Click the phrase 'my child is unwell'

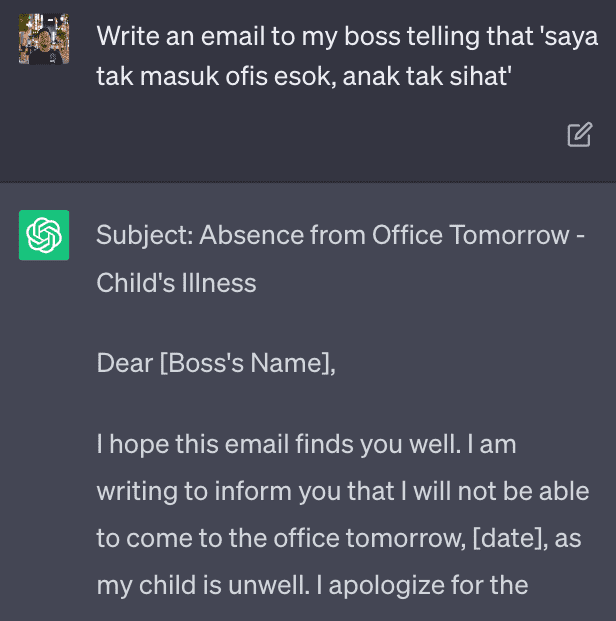(x=201, y=586)
